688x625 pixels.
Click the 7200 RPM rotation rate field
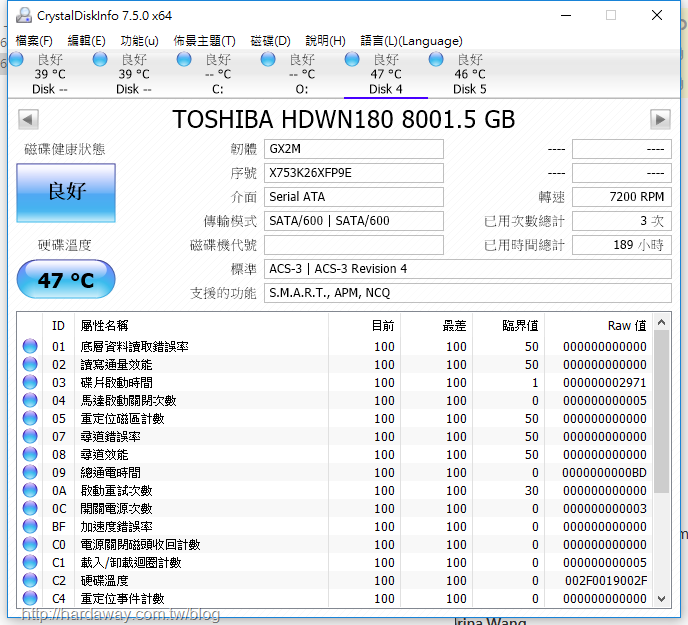pos(622,197)
